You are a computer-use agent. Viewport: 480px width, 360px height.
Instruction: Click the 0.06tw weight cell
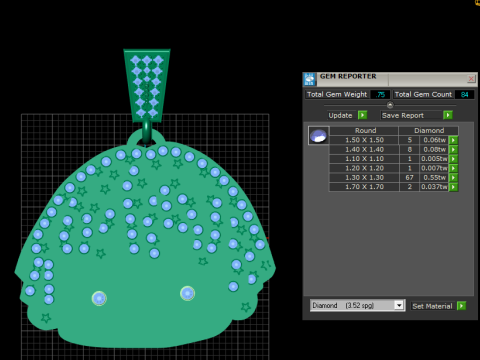tap(434, 140)
